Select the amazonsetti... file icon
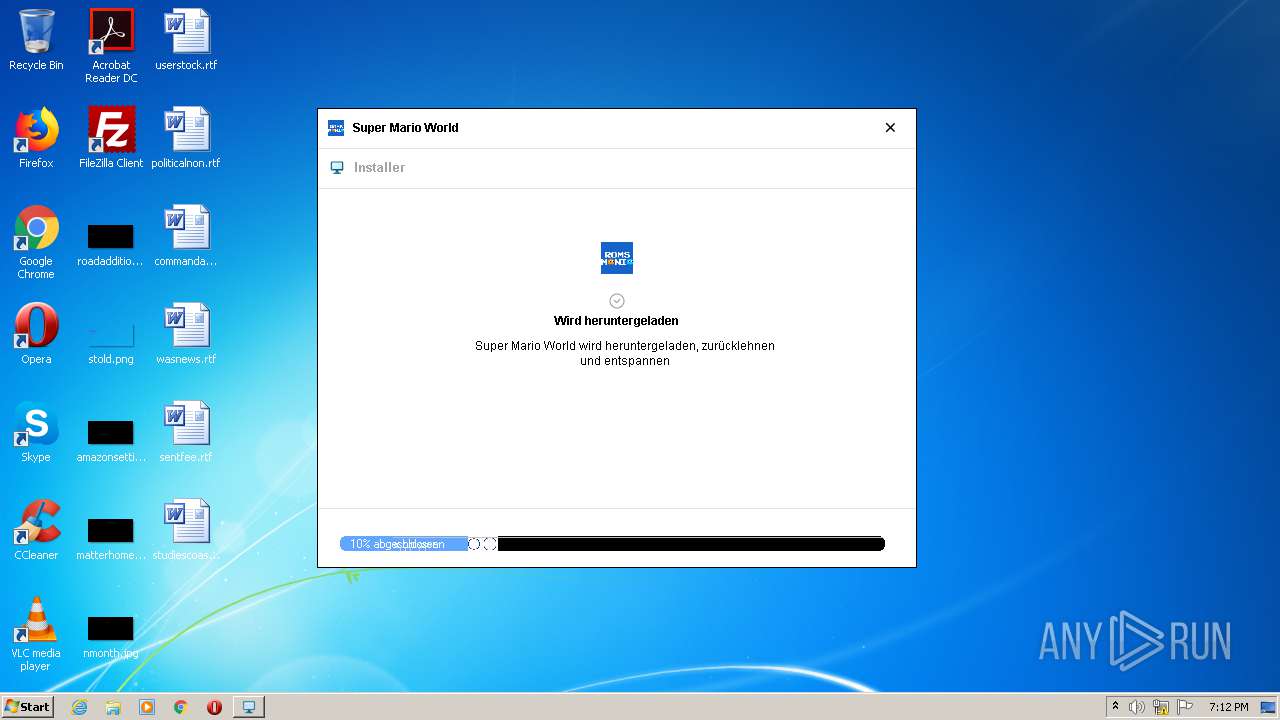 (x=111, y=442)
